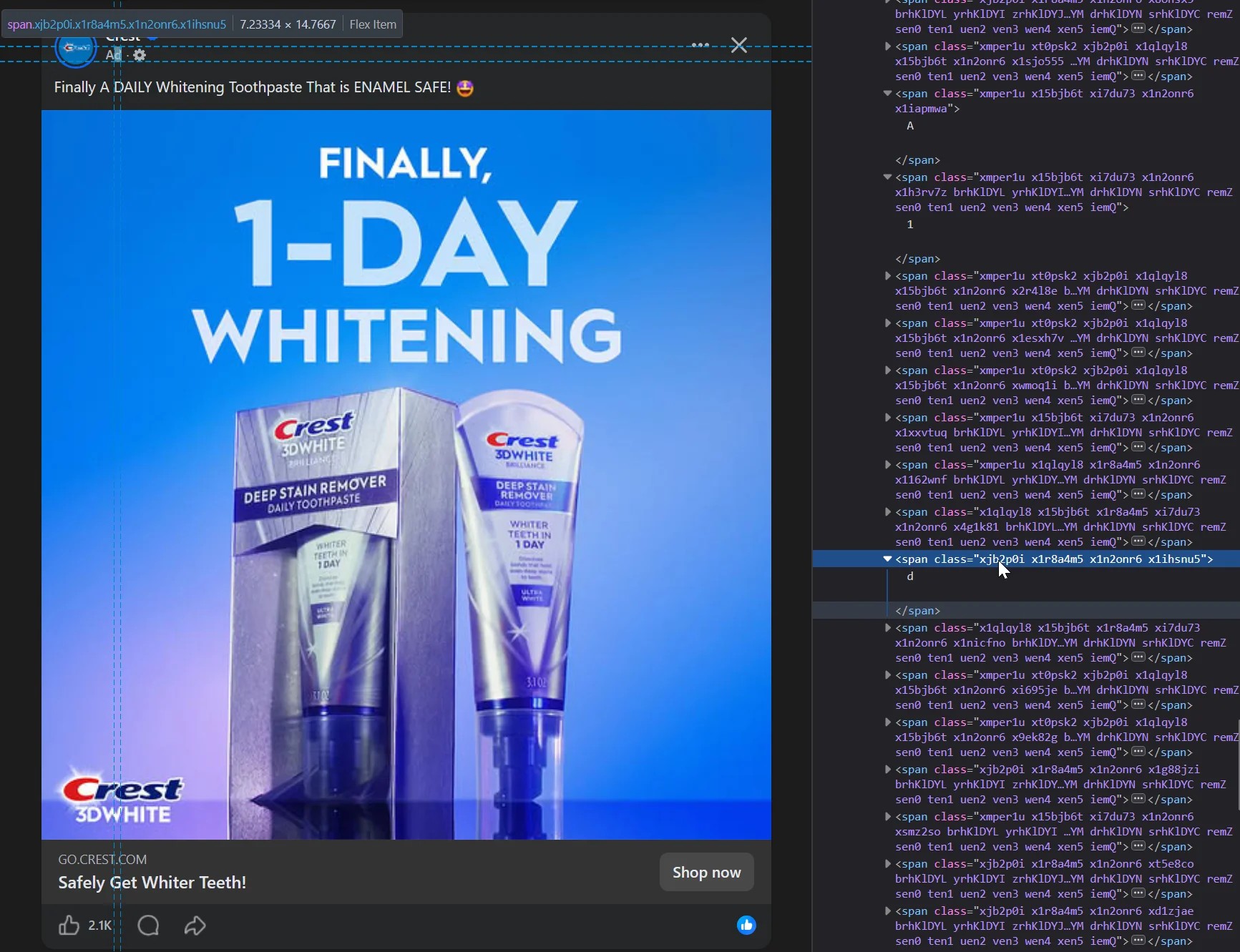Image resolution: width=1240 pixels, height=952 pixels.
Task: Collapse the selected x1ihsnu5 span
Action: click(x=888, y=559)
